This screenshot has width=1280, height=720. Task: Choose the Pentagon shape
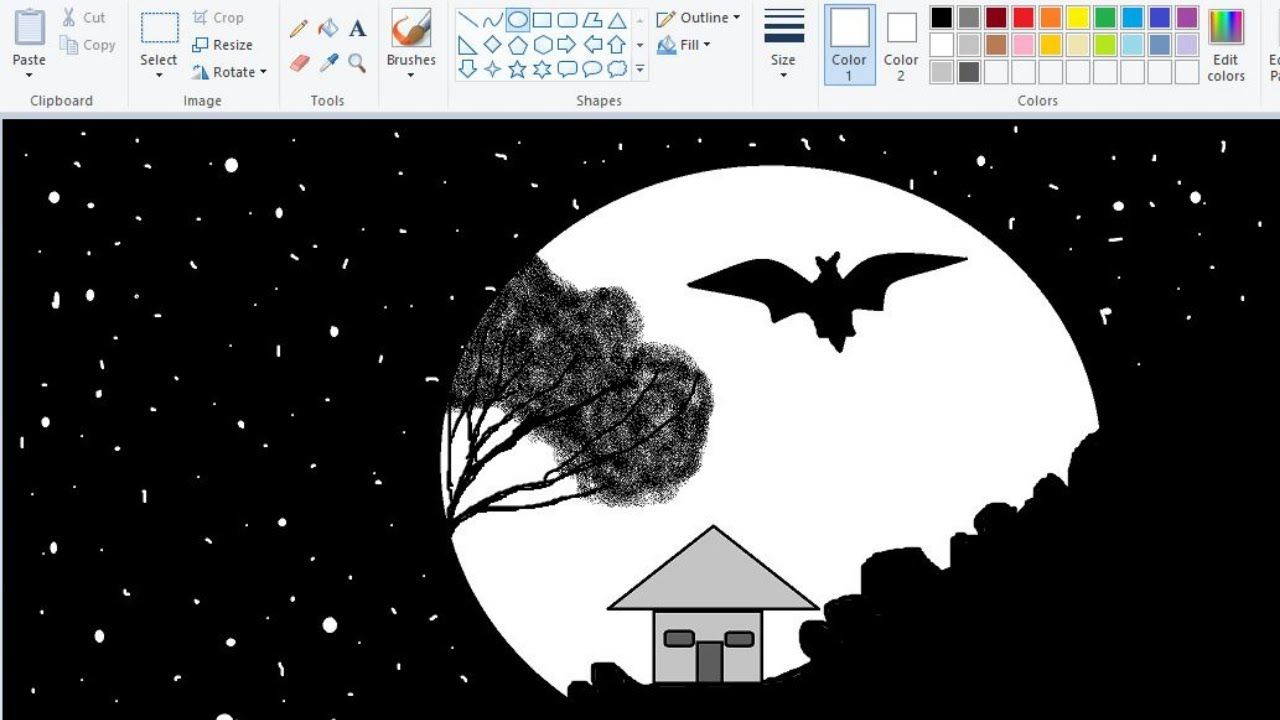point(517,44)
